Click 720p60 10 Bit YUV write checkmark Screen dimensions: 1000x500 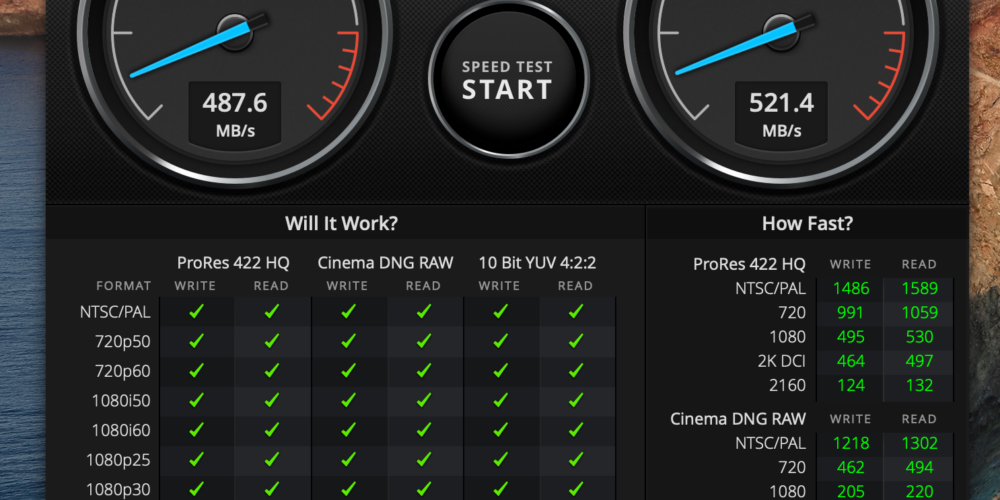tap(501, 371)
